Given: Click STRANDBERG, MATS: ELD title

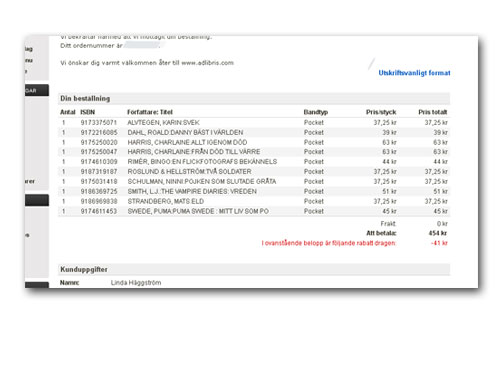Looking at the screenshot, I should 165,201.
